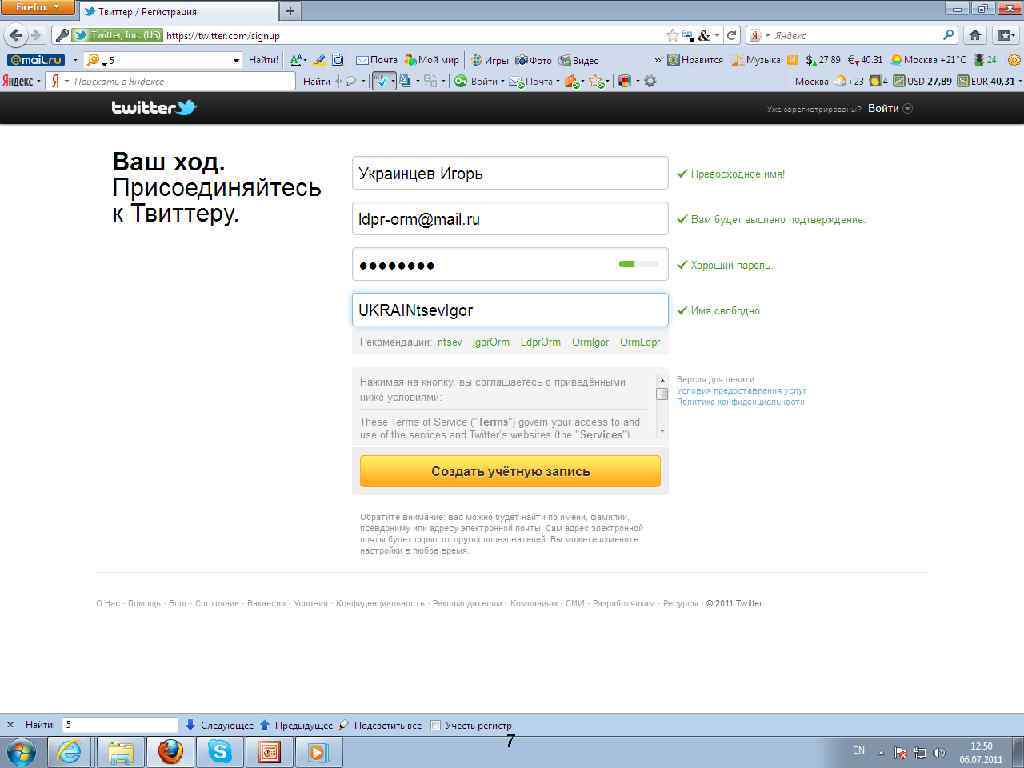This screenshot has height=768, width=1024.
Task: Open Skype from the taskbar
Action: [220, 753]
